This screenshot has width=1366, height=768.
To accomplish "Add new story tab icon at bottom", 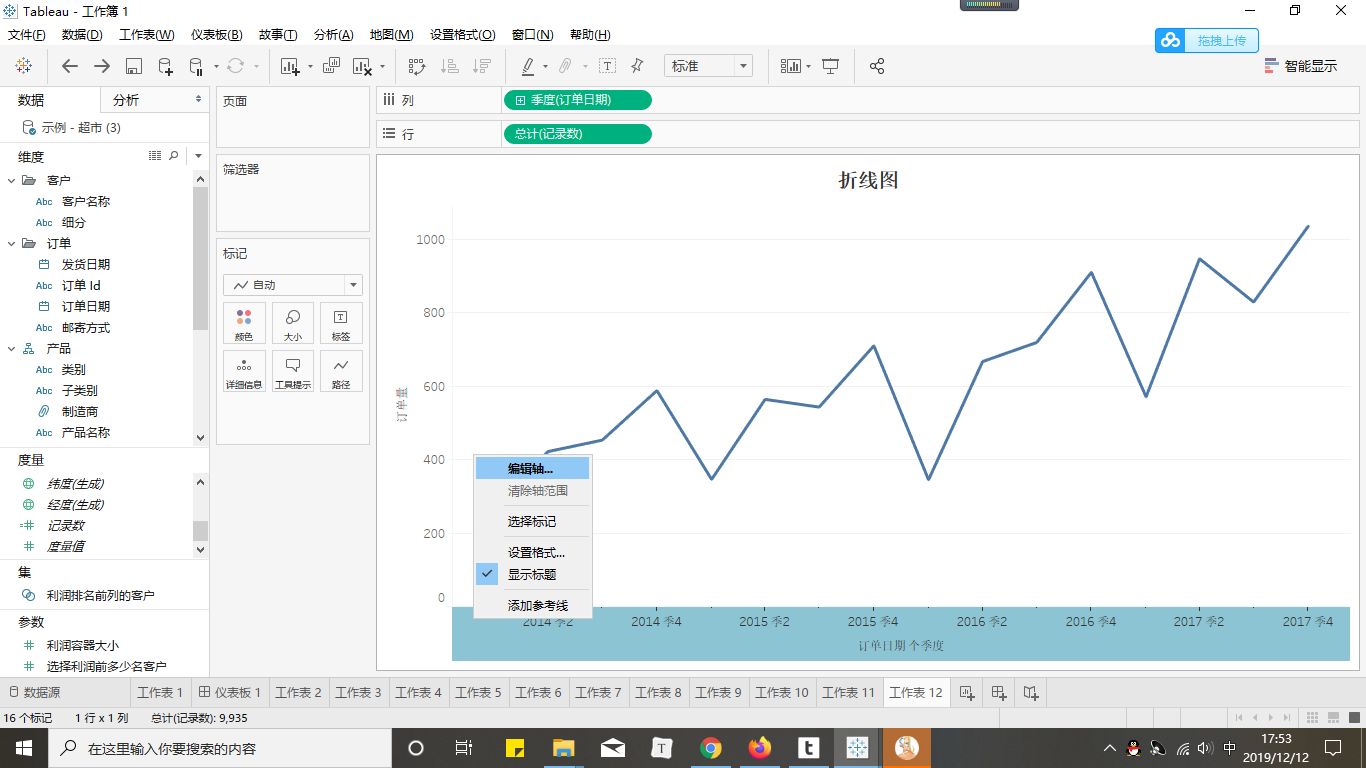I will 1031,692.
